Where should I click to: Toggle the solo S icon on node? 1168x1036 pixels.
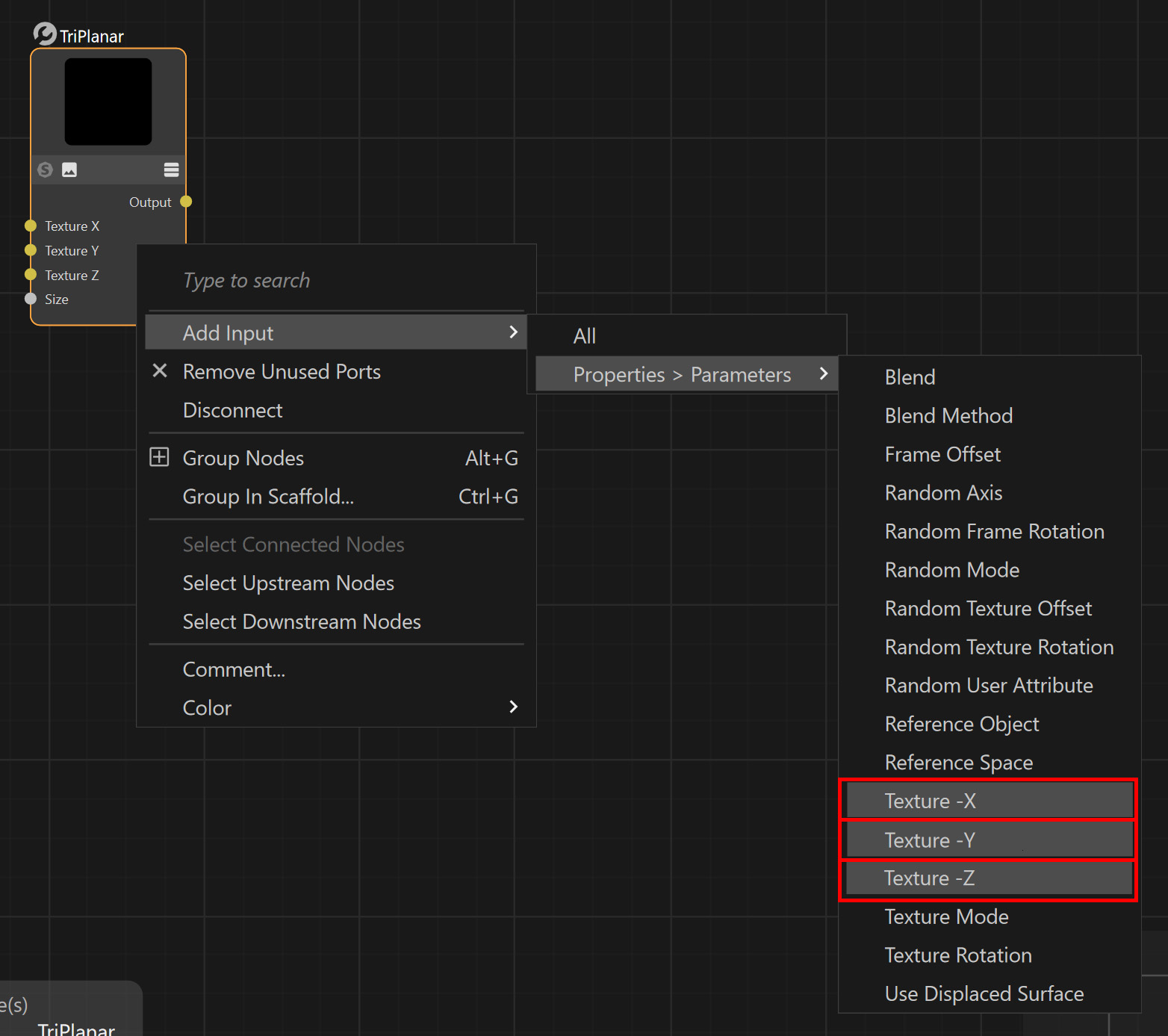46,170
